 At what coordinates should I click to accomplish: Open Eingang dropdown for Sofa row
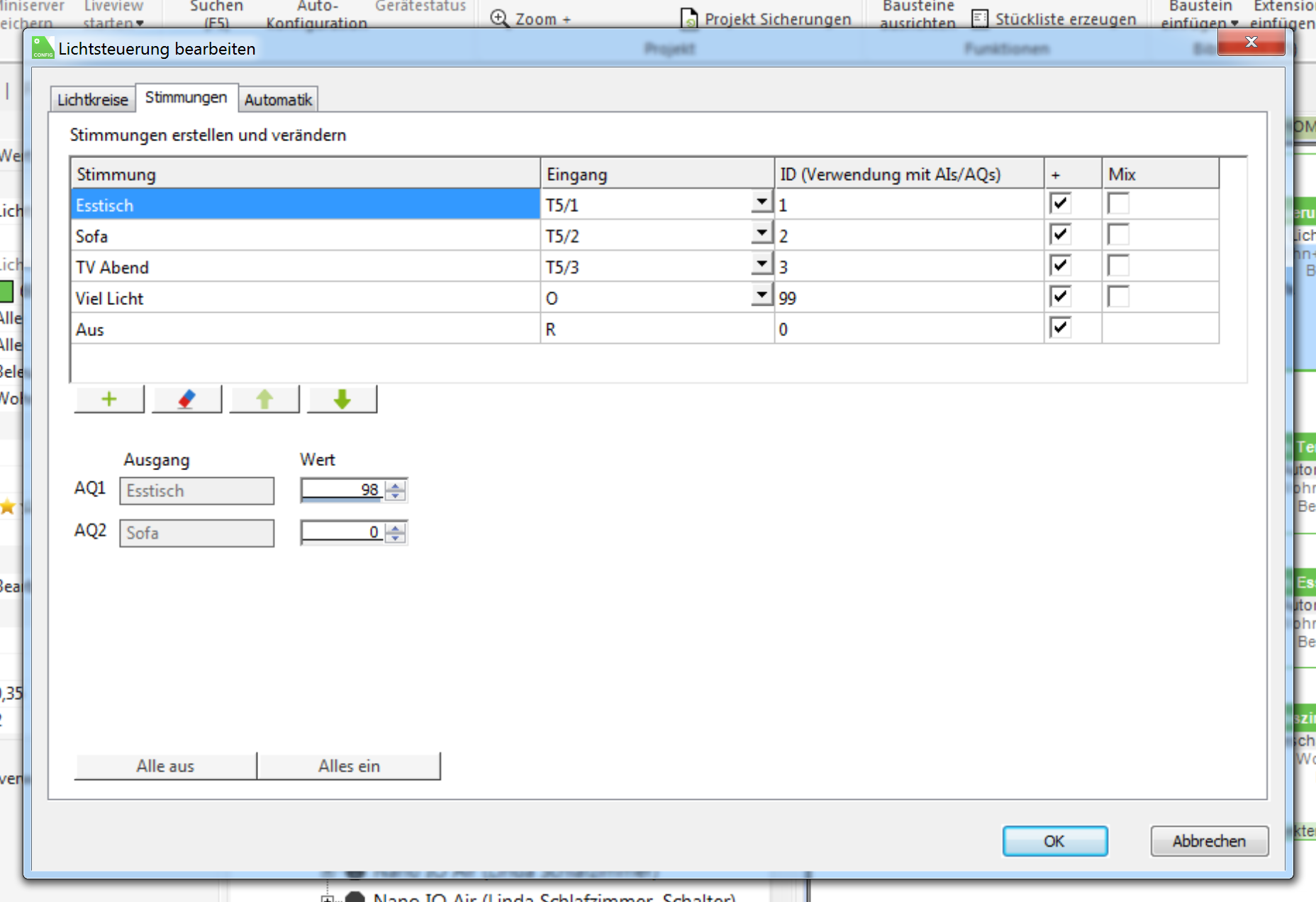[x=762, y=233]
